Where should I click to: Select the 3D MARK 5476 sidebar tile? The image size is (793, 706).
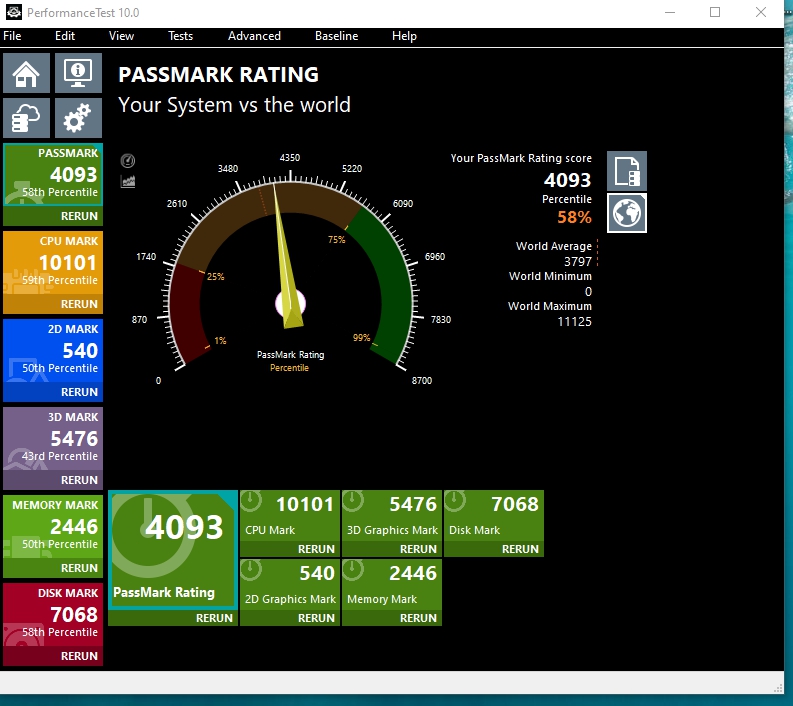tap(53, 439)
